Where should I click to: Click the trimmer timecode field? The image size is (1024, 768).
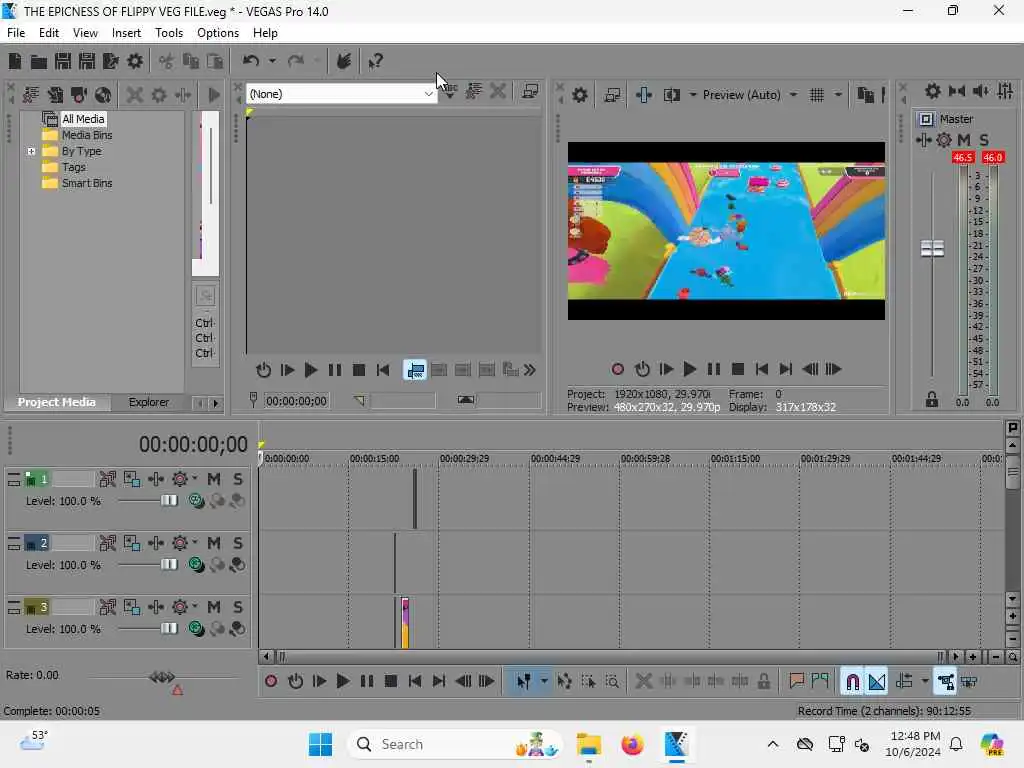coord(296,401)
